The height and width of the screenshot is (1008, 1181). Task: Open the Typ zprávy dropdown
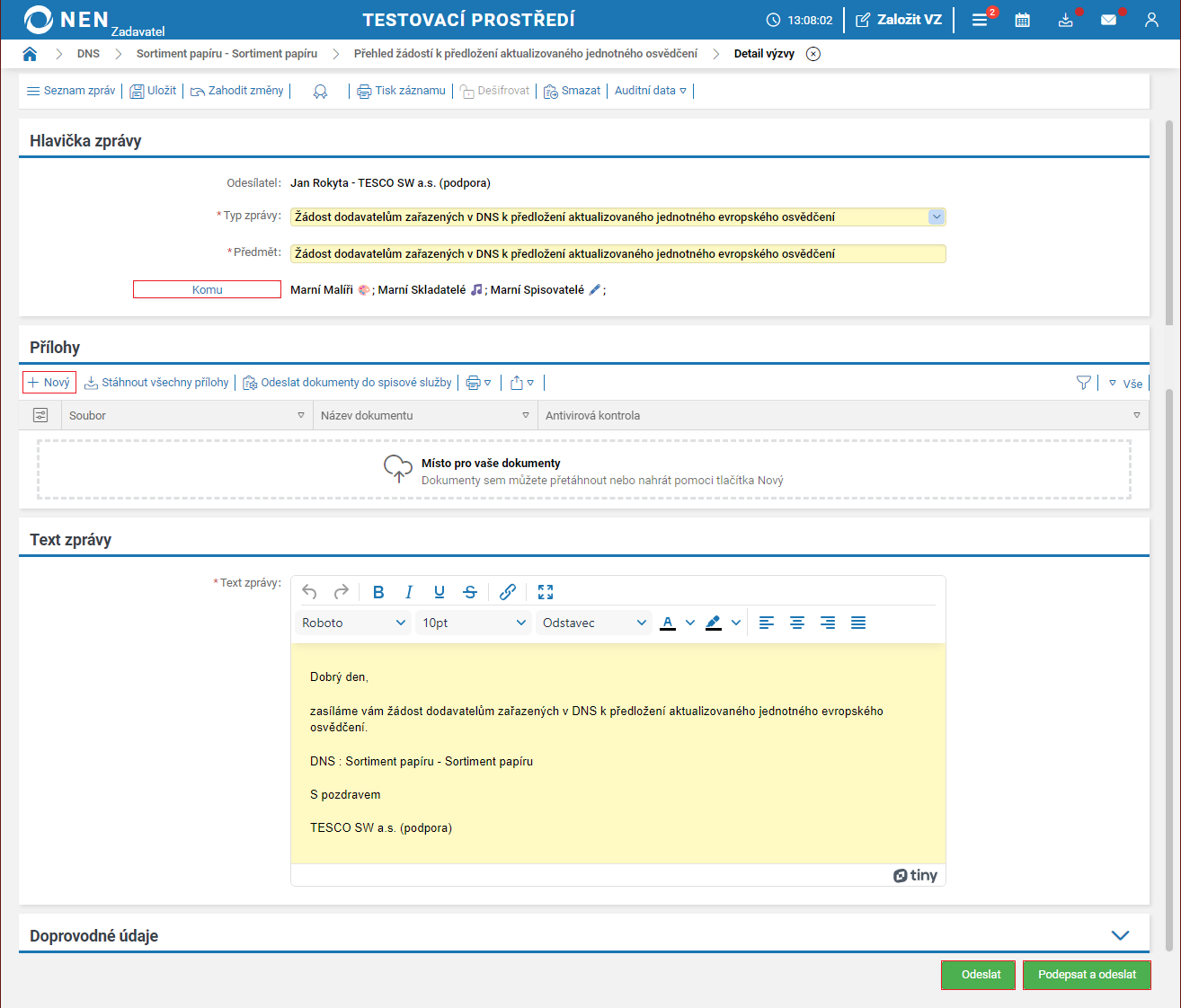937,217
